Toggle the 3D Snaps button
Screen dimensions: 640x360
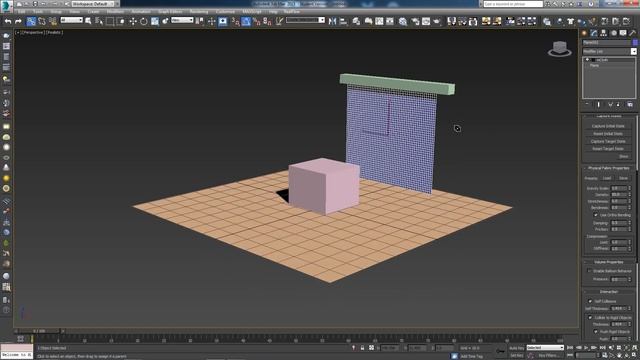click(236, 21)
